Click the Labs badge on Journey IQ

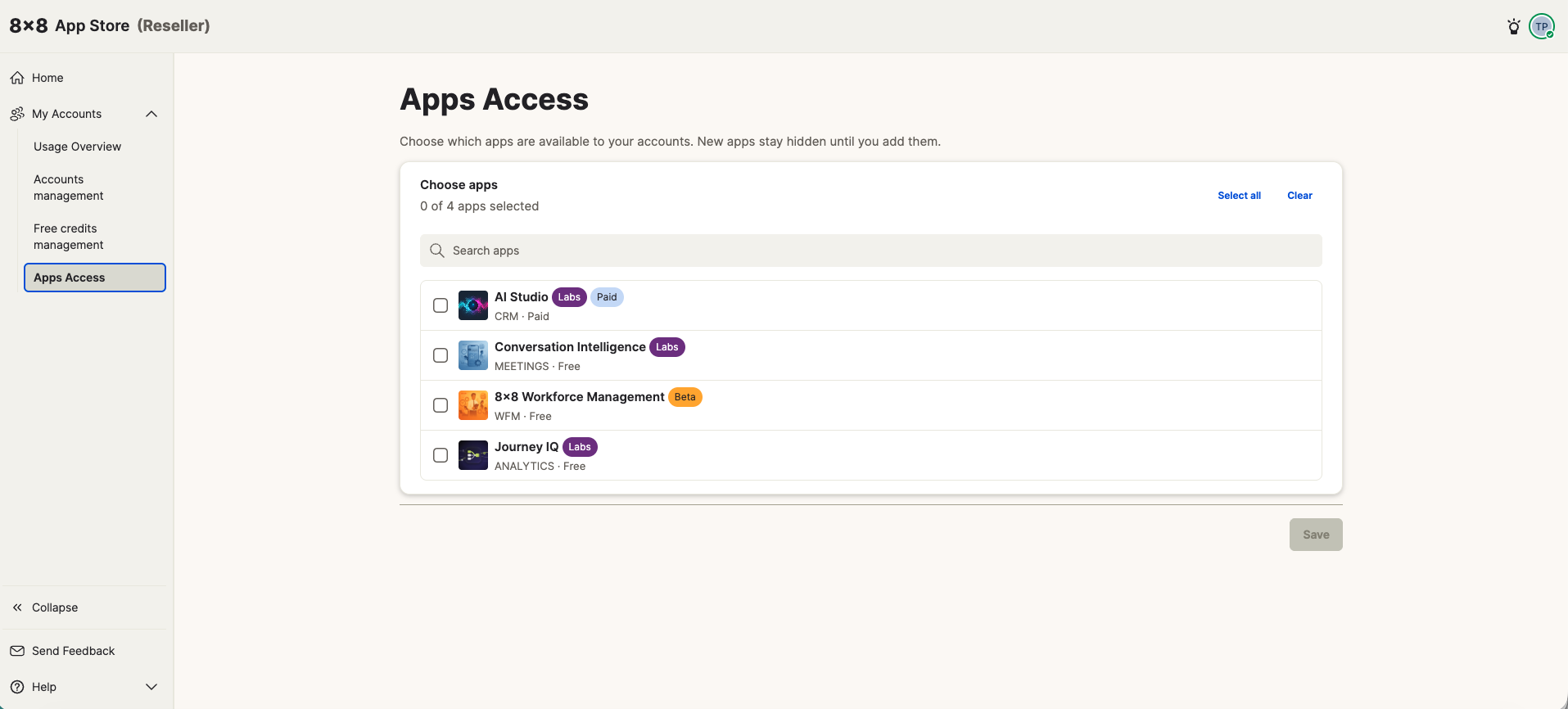[x=580, y=447]
